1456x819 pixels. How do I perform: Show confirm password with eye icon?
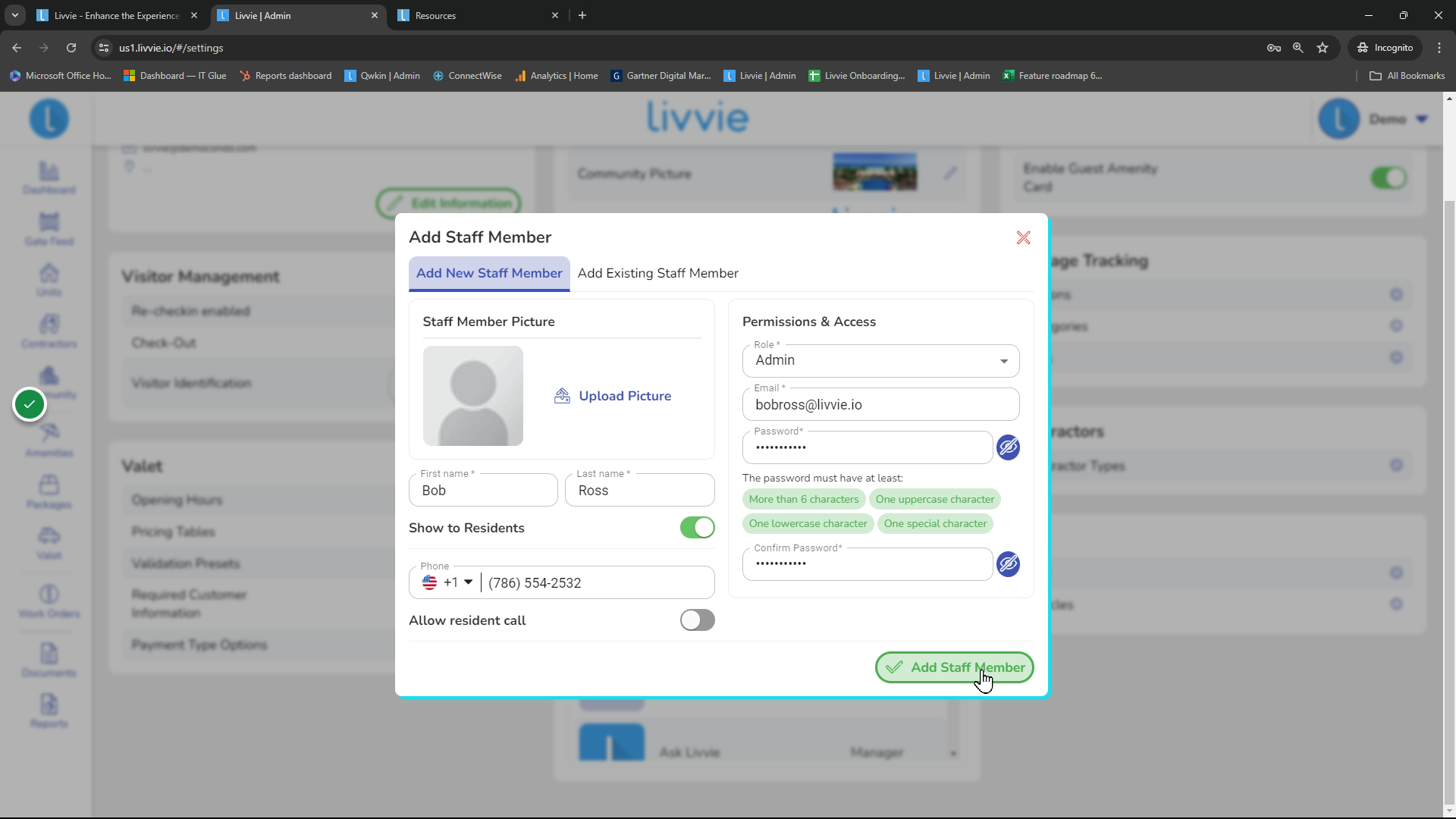(1008, 564)
